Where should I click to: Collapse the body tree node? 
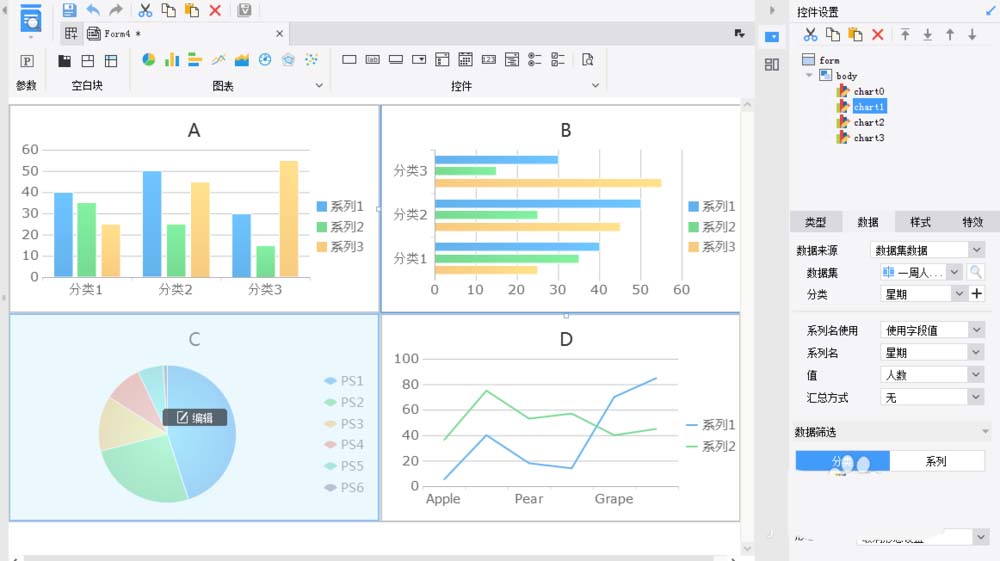(x=809, y=75)
